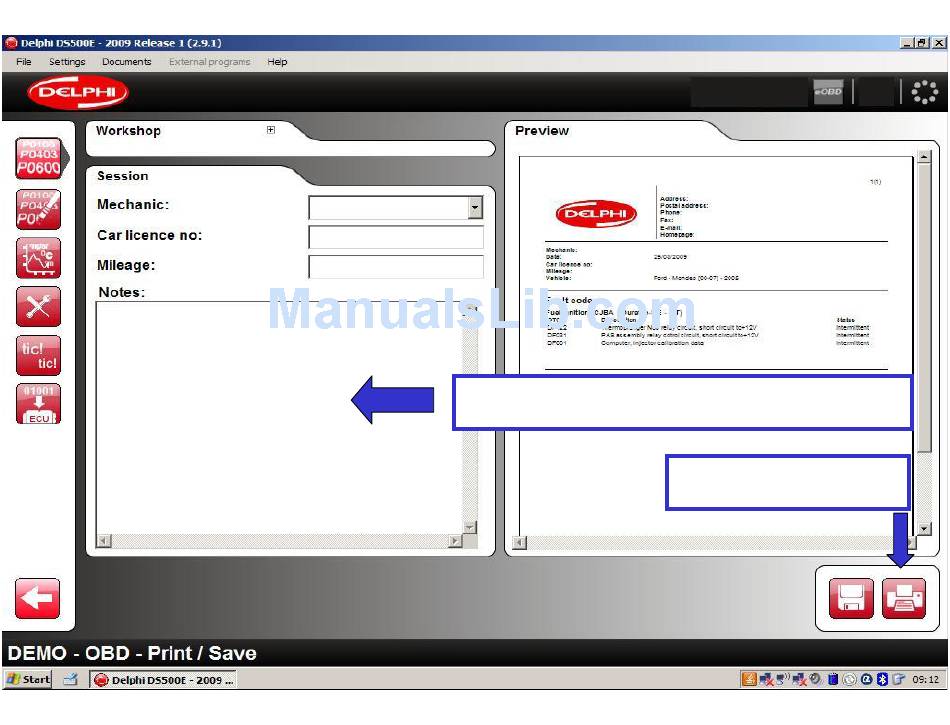Click the Show Desktop icon beside Start
Screen dimensions: 950x725
pos(70,680)
